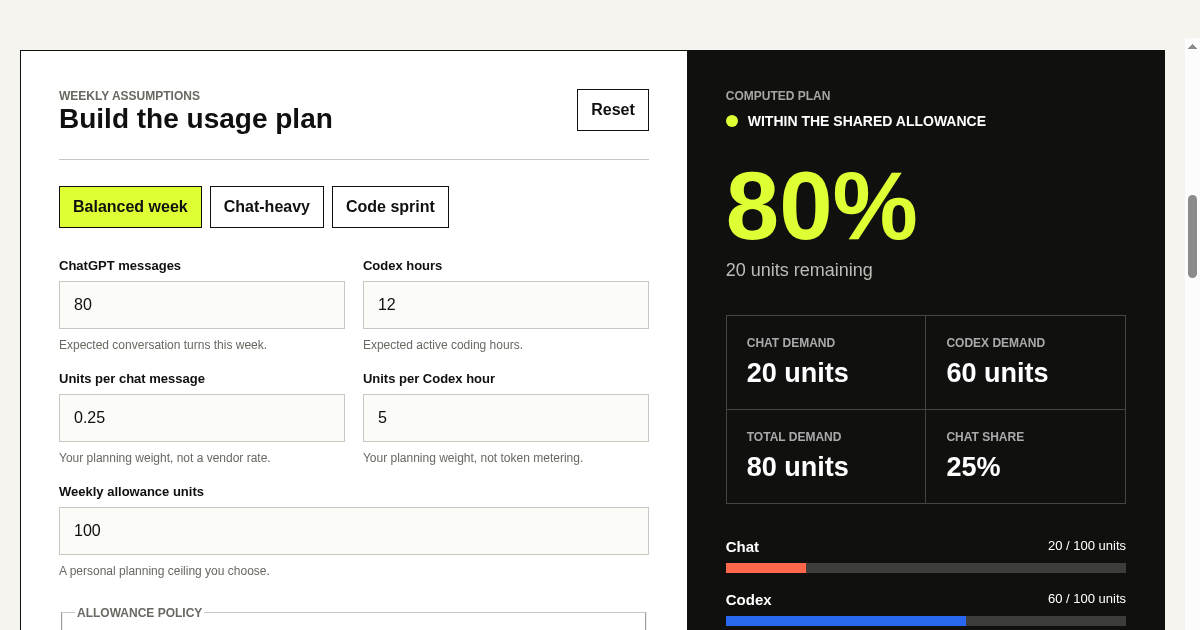The width and height of the screenshot is (1200, 630).
Task: Click the scrollbar up arrow
Action: coord(1192,46)
